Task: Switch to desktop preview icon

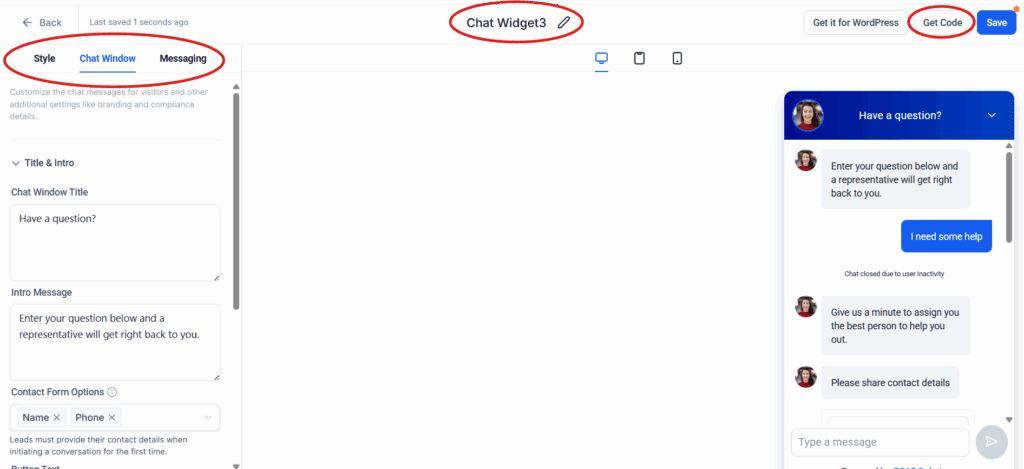Action: tap(601, 59)
